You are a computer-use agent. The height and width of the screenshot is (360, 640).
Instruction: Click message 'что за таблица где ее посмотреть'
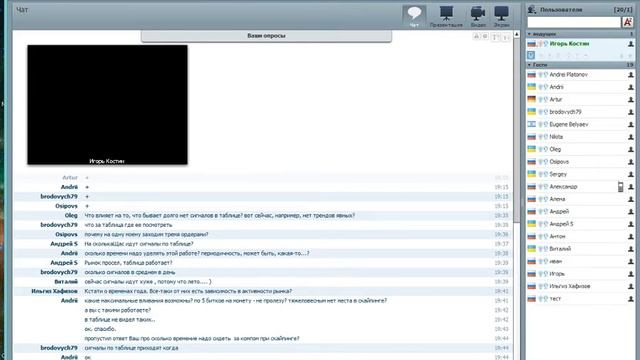tap(128, 225)
